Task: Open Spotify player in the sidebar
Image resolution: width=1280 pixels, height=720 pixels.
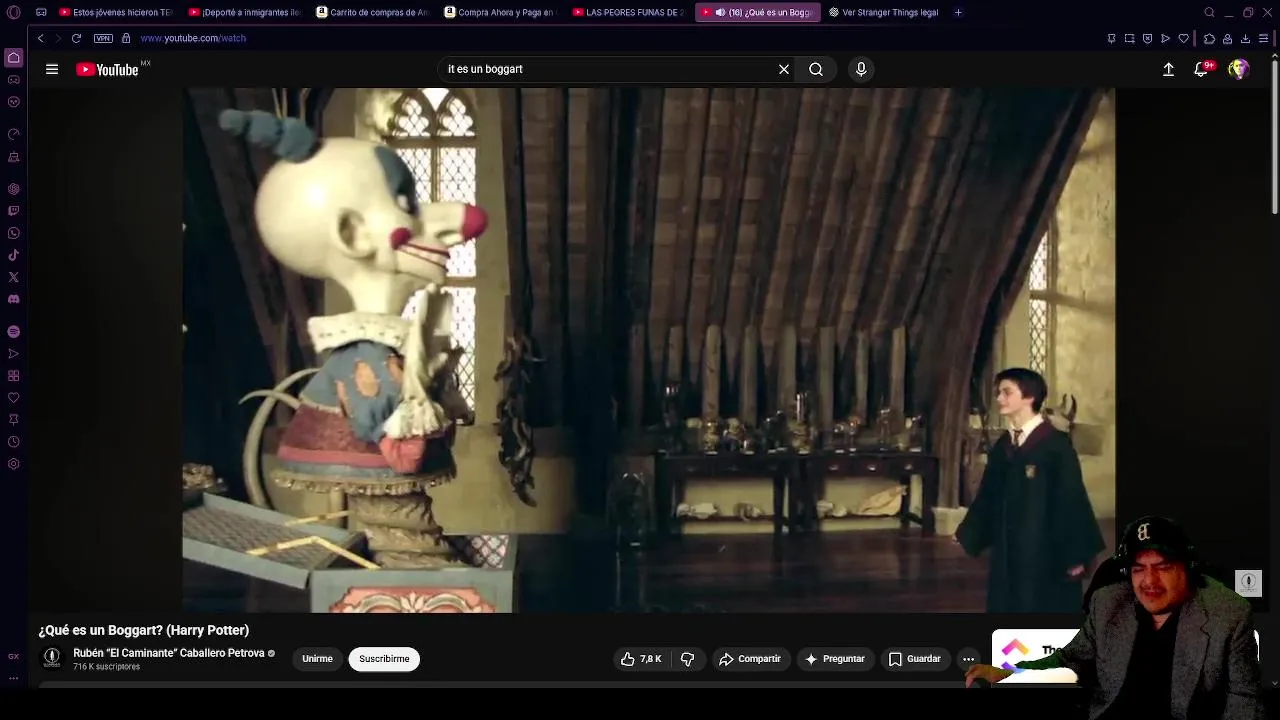Action: pos(13,331)
